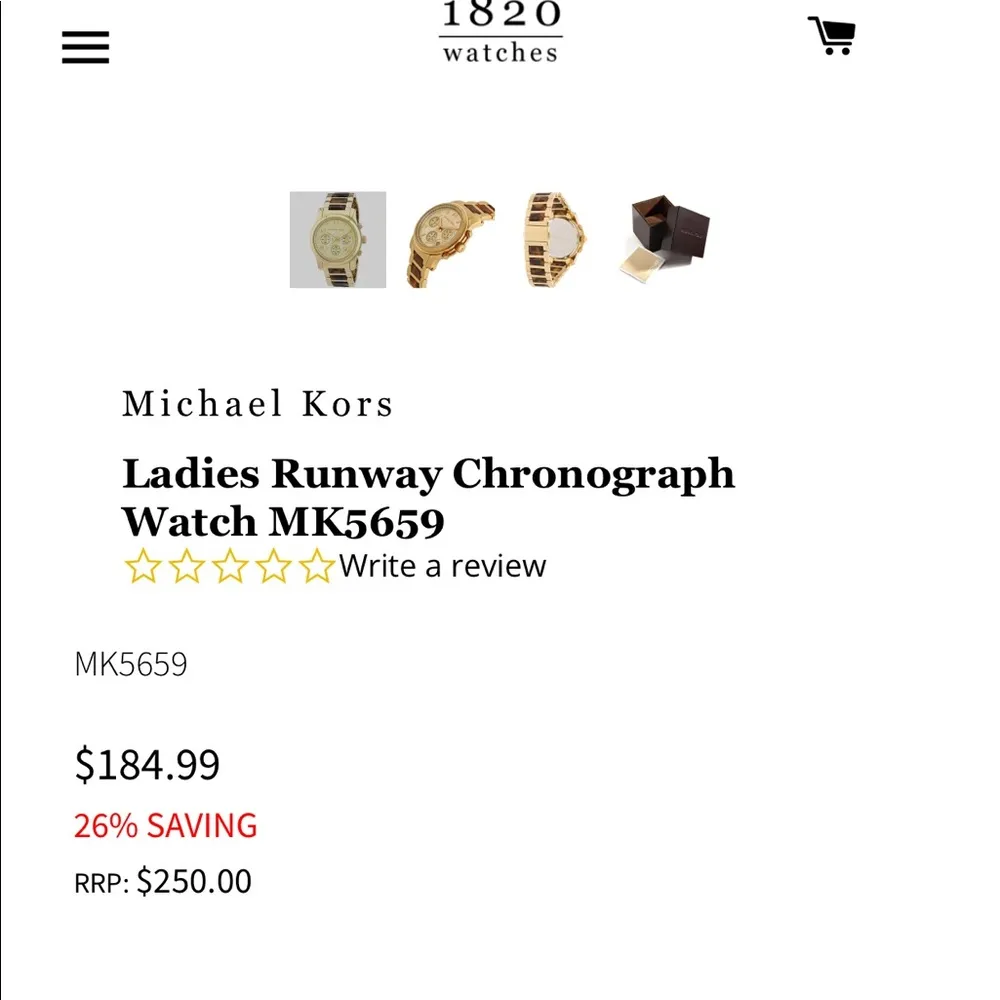Select the middle star of the rating
Viewport: 1000px width, 1000px height.
point(228,566)
